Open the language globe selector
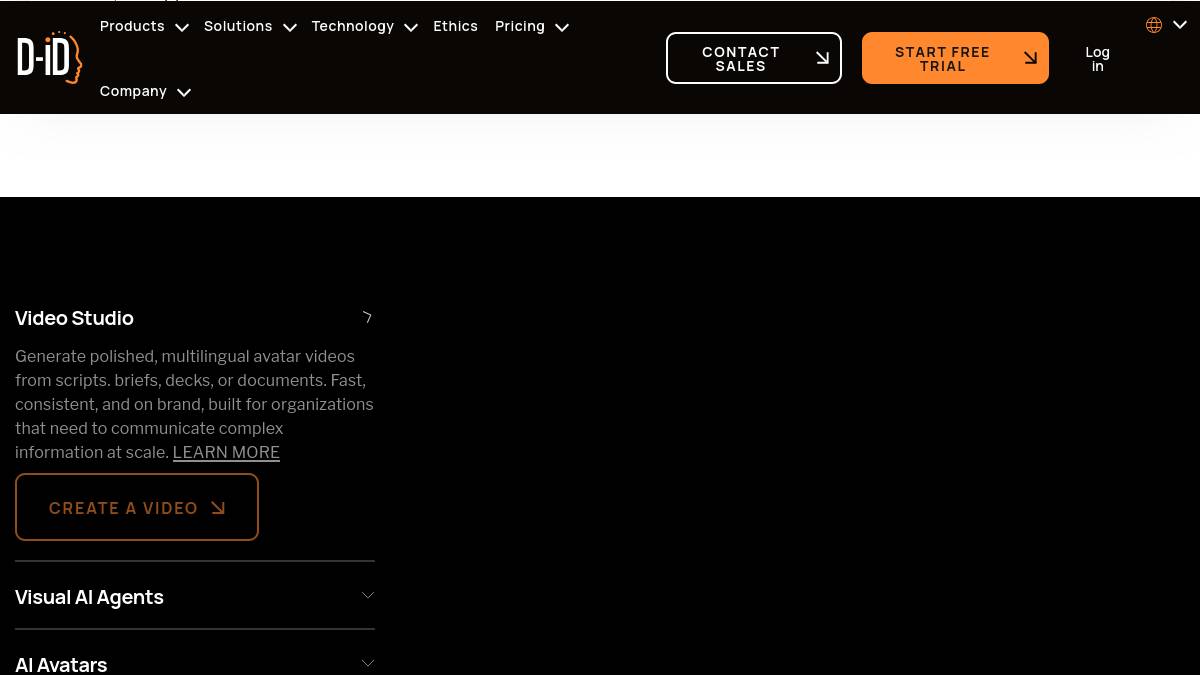 1154,25
